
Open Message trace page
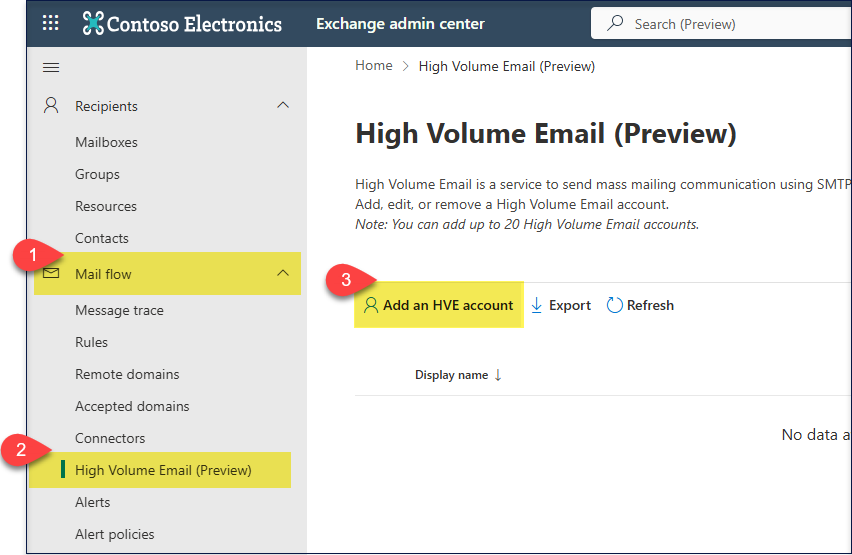(x=119, y=310)
